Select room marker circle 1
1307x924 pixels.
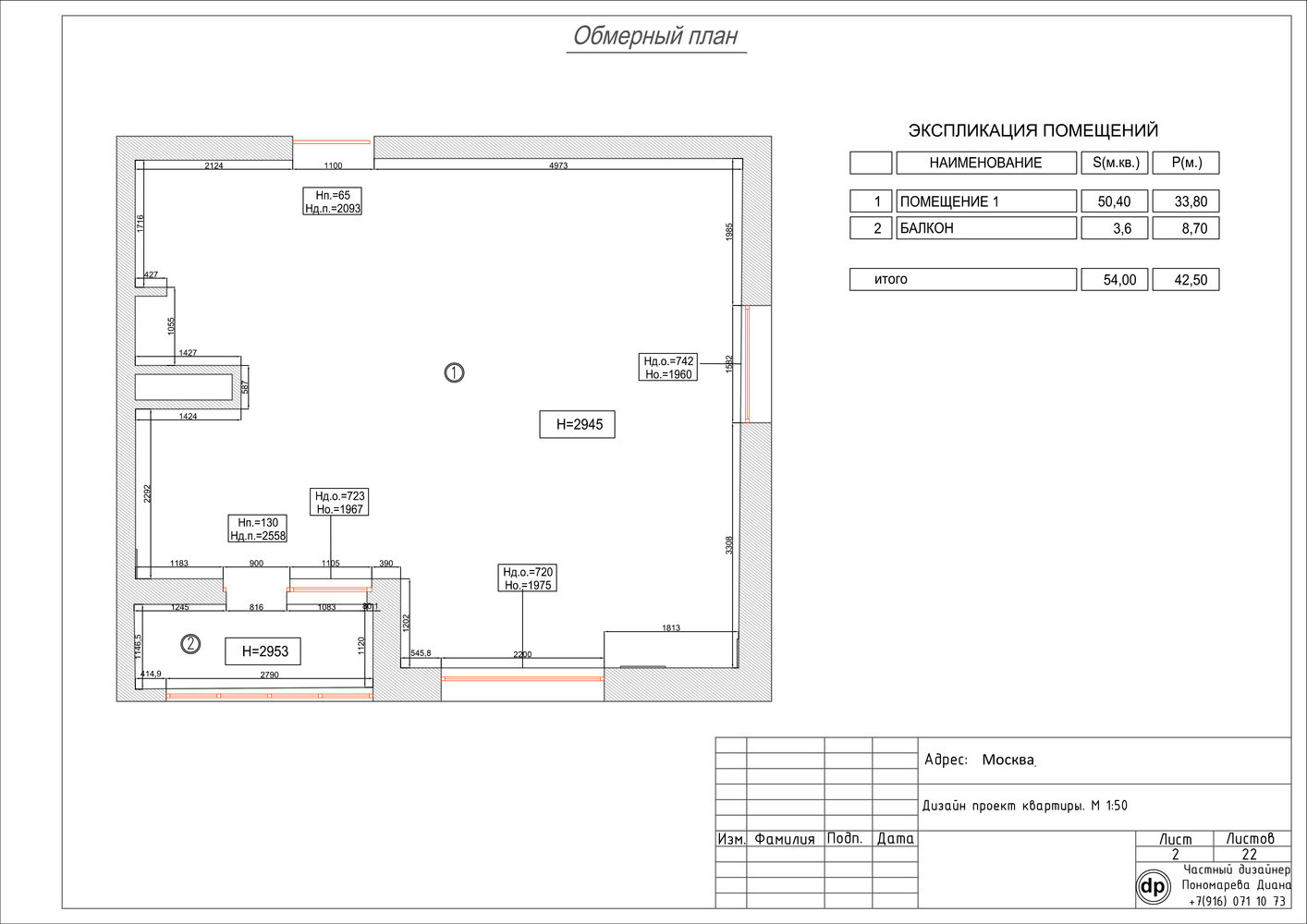click(454, 372)
